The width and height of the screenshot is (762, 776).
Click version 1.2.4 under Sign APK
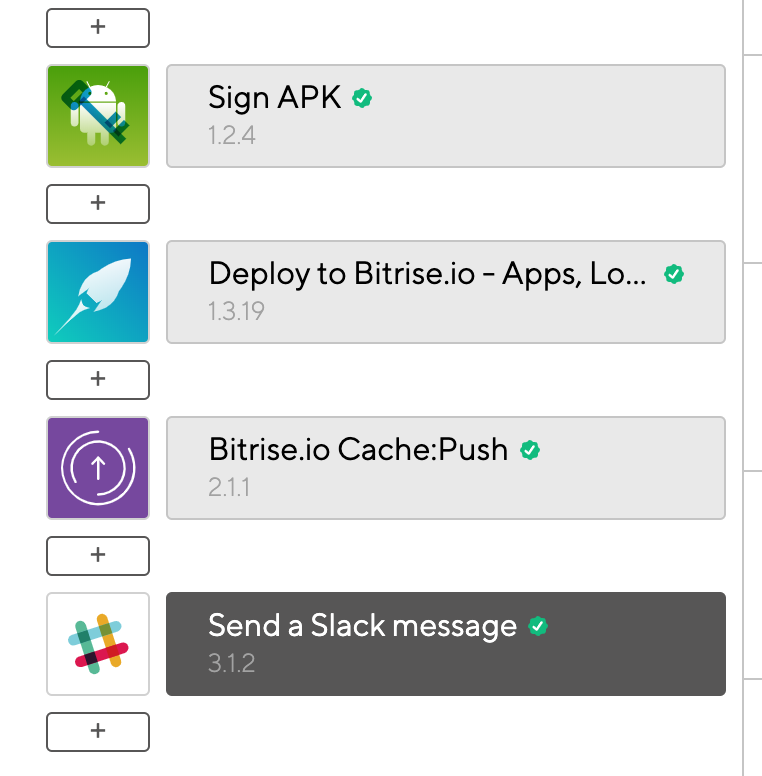[x=232, y=136]
